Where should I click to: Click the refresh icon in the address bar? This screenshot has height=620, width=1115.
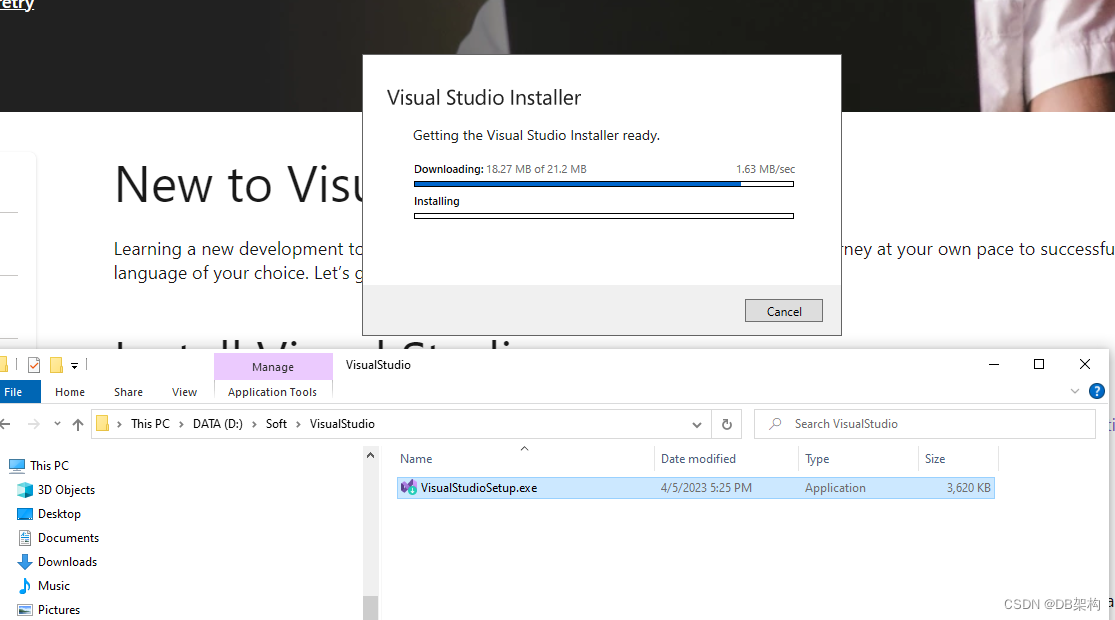pyautogui.click(x=727, y=424)
